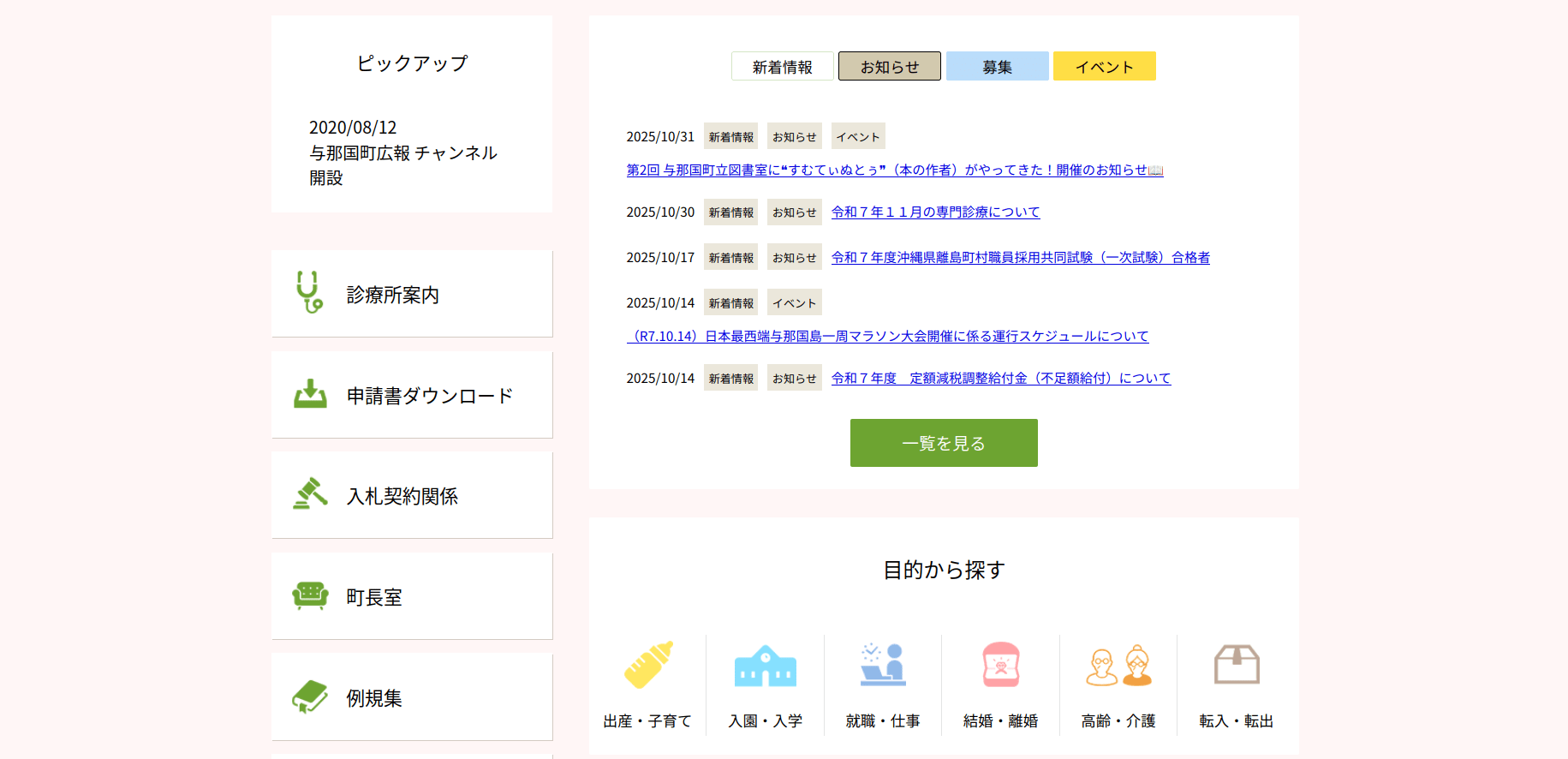Click the sofa icon for mayor's office
This screenshot has height=759, width=1568.
pos(310,595)
